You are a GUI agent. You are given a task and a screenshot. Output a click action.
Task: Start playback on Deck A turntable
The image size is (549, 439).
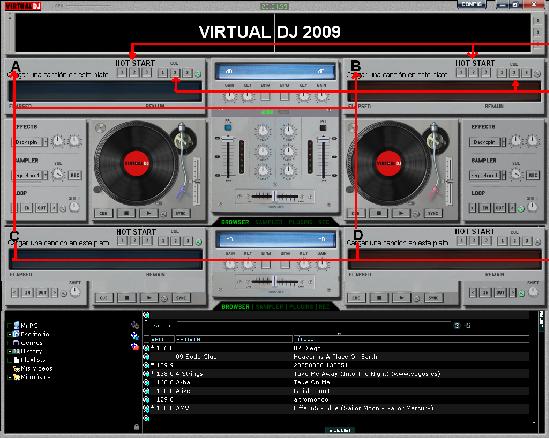pos(149,213)
